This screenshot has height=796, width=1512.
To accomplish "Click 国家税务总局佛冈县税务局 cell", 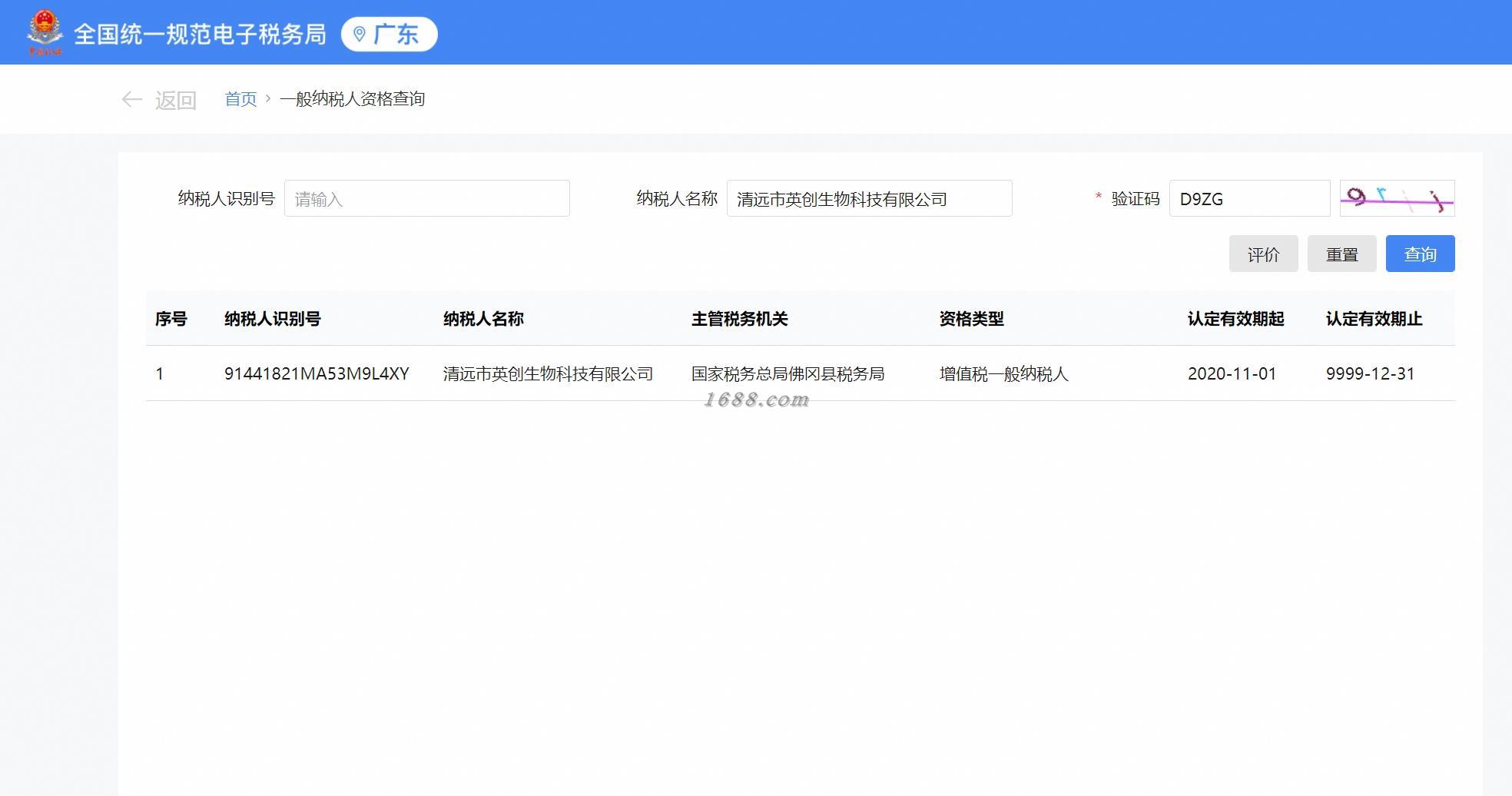I will tap(787, 373).
